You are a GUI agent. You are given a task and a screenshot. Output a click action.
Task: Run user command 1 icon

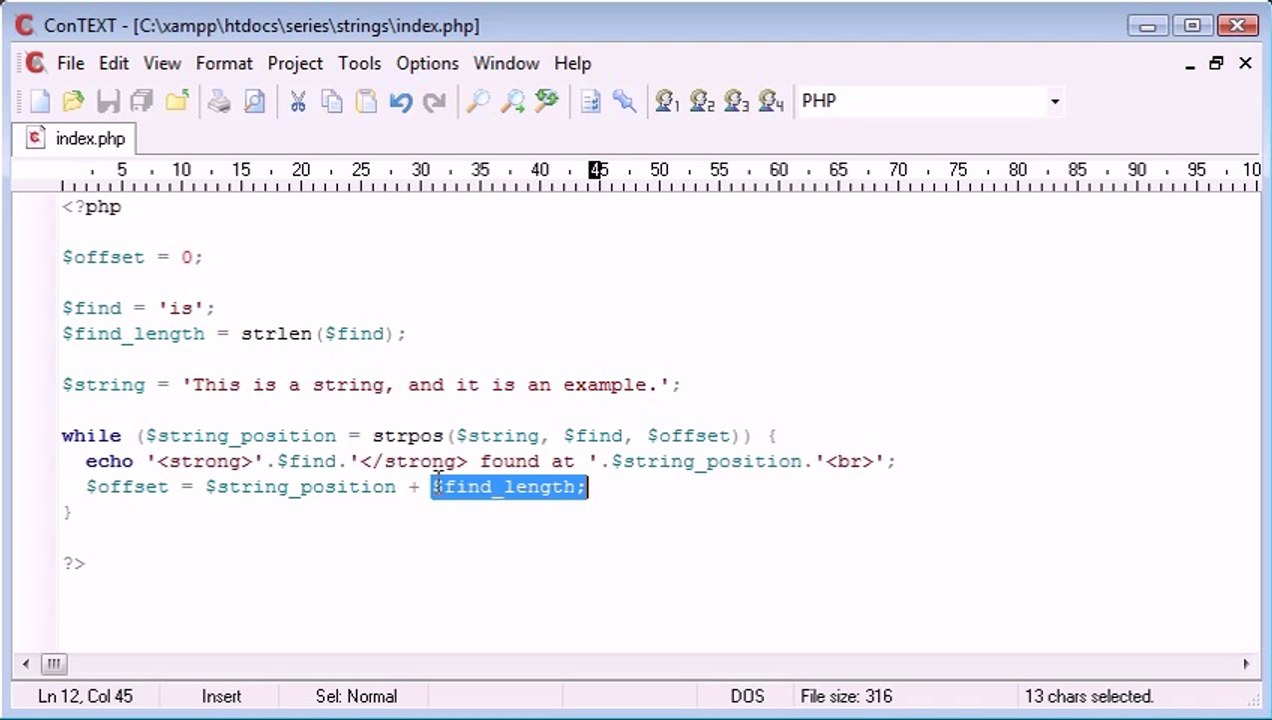tap(667, 101)
